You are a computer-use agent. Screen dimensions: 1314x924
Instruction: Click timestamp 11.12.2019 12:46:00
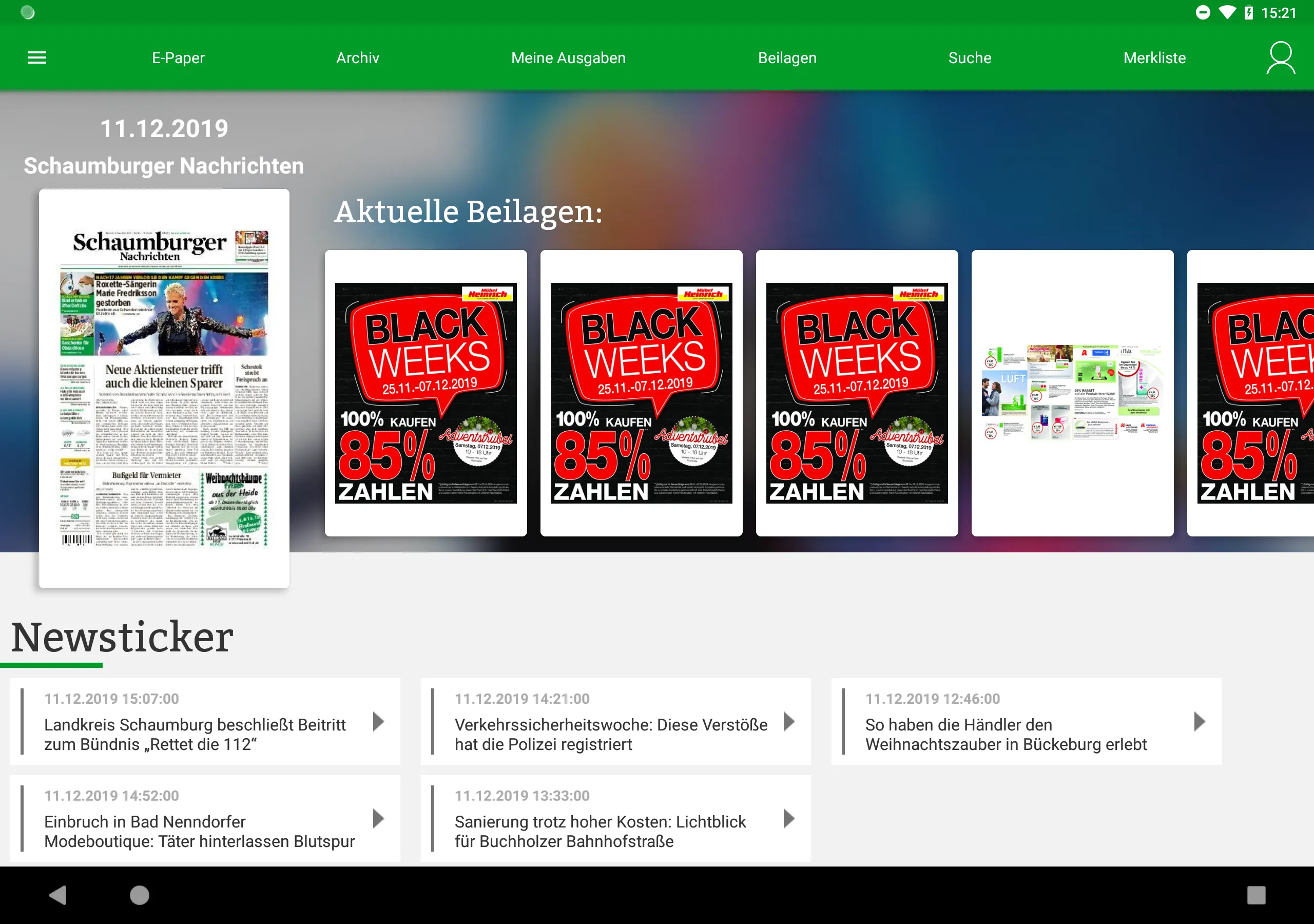(933, 699)
